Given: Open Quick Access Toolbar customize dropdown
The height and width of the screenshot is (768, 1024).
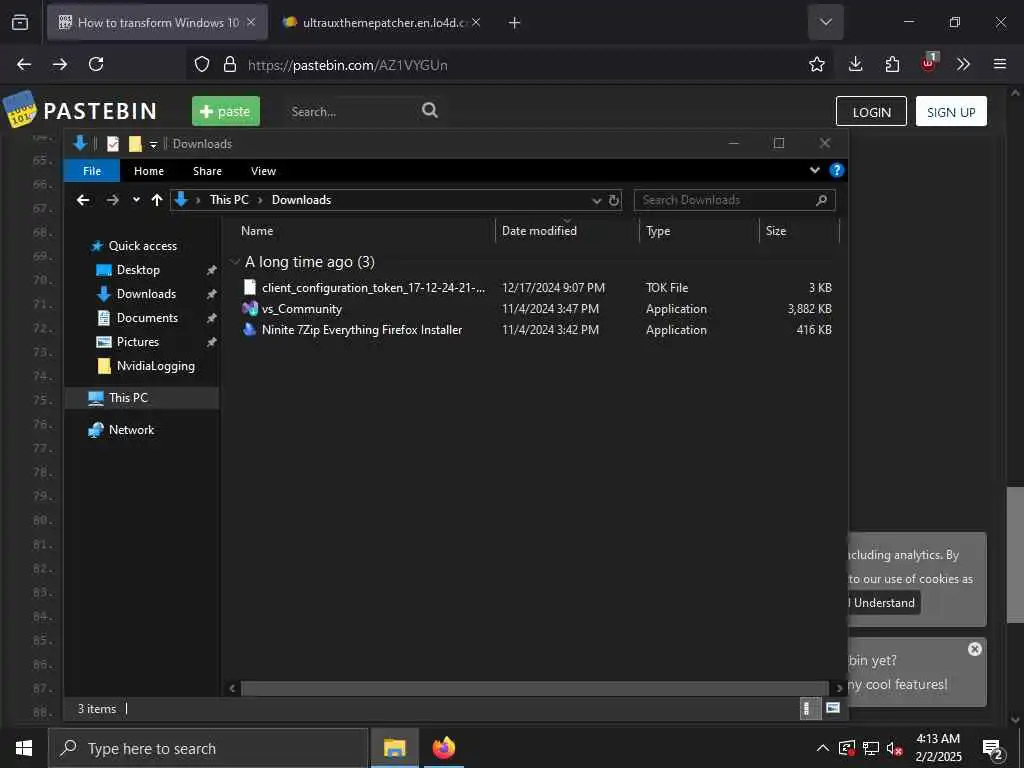Looking at the screenshot, I should [x=153, y=144].
